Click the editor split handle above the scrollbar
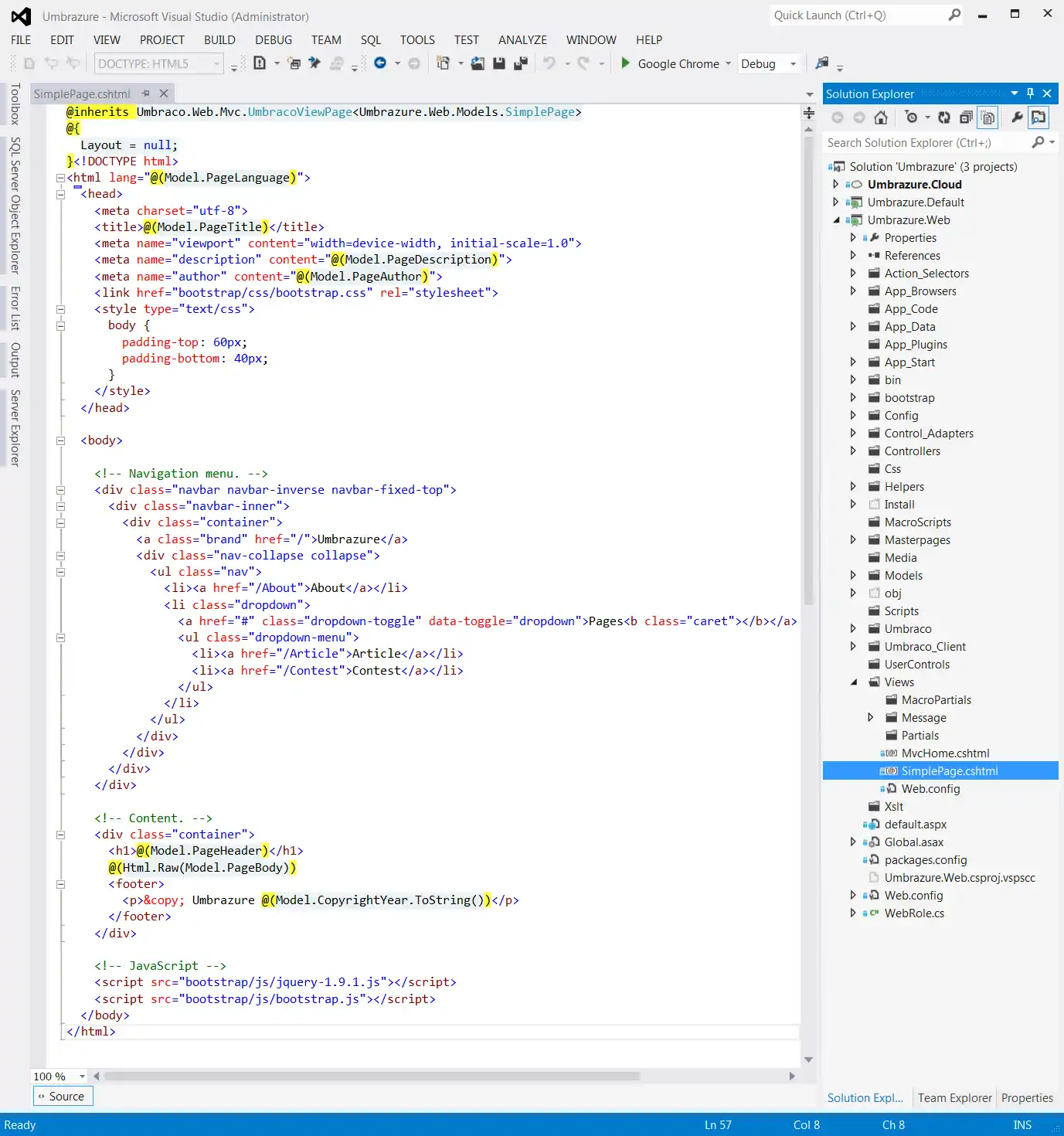Image resolution: width=1064 pixels, height=1136 pixels. pyautogui.click(x=809, y=113)
